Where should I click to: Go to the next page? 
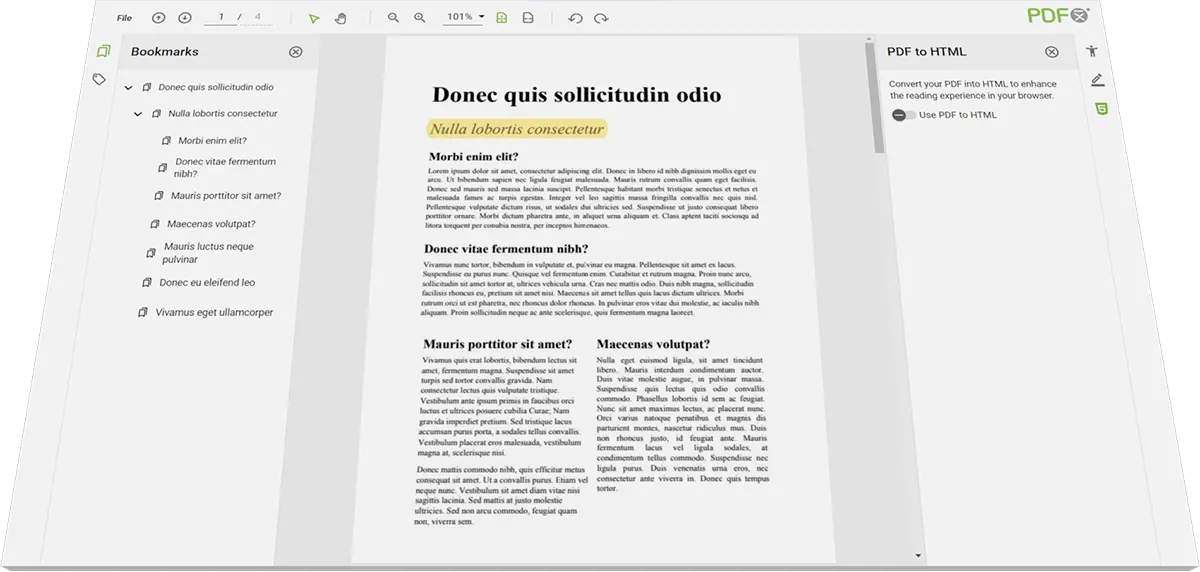click(x=184, y=18)
